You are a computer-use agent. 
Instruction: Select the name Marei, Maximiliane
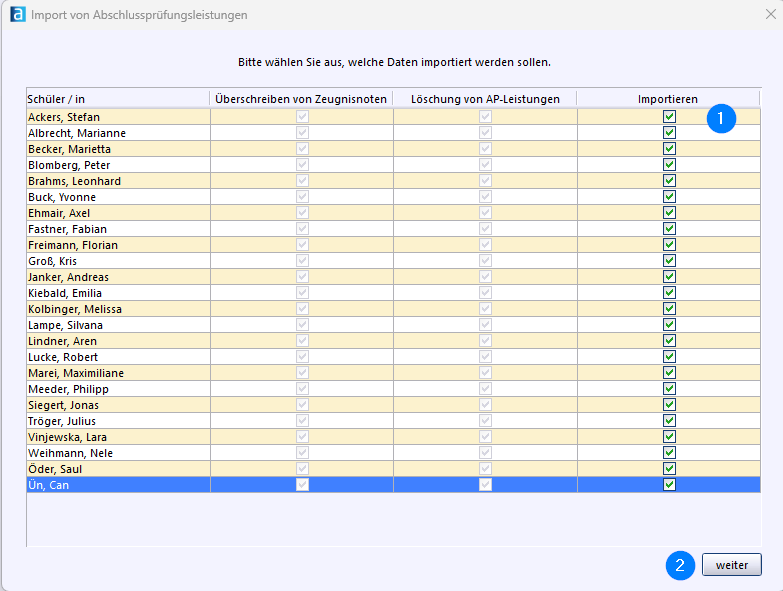(76, 372)
